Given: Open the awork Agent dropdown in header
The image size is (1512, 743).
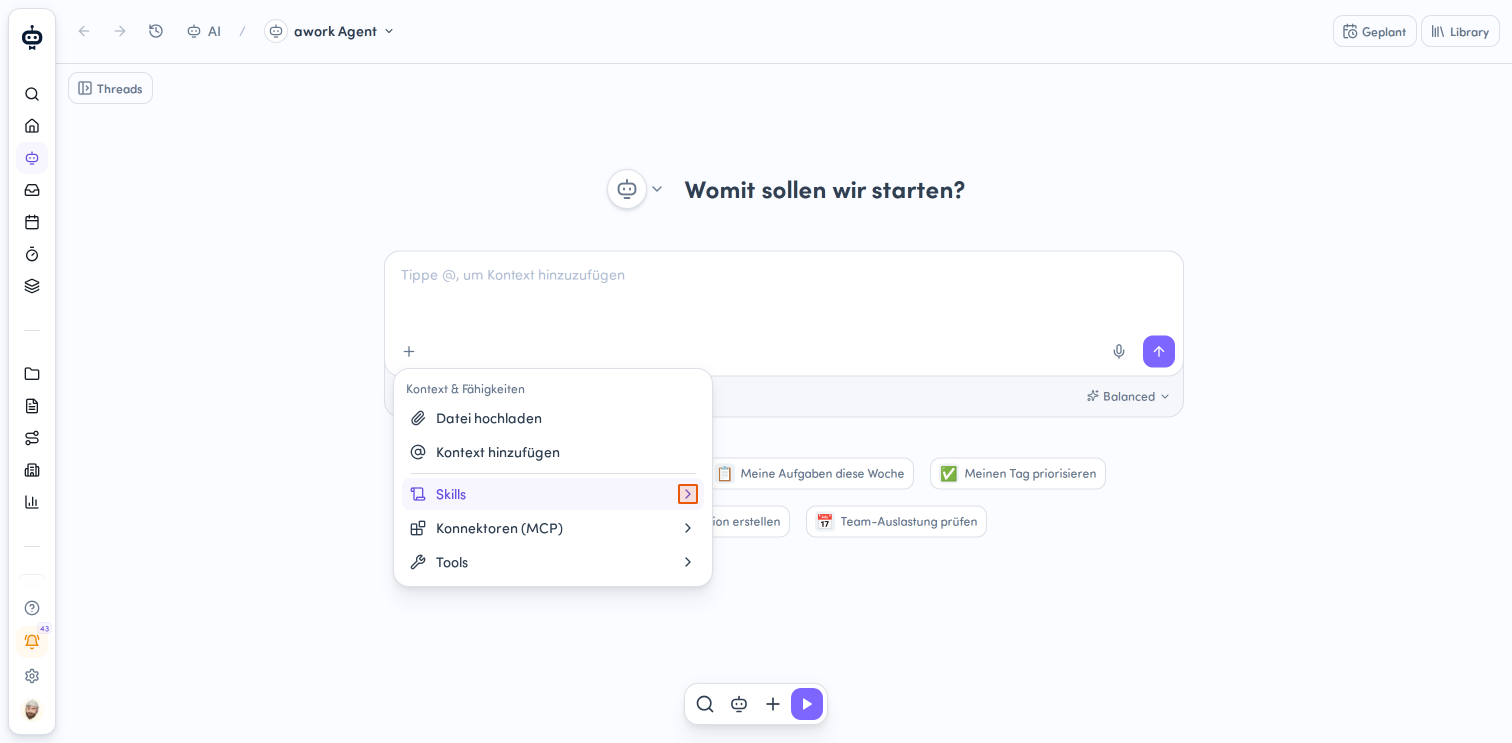Looking at the screenshot, I should click(x=329, y=31).
